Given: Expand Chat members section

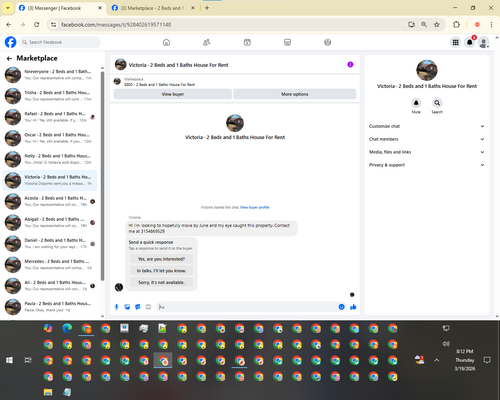Looking at the screenshot, I should pyautogui.click(x=426, y=139).
